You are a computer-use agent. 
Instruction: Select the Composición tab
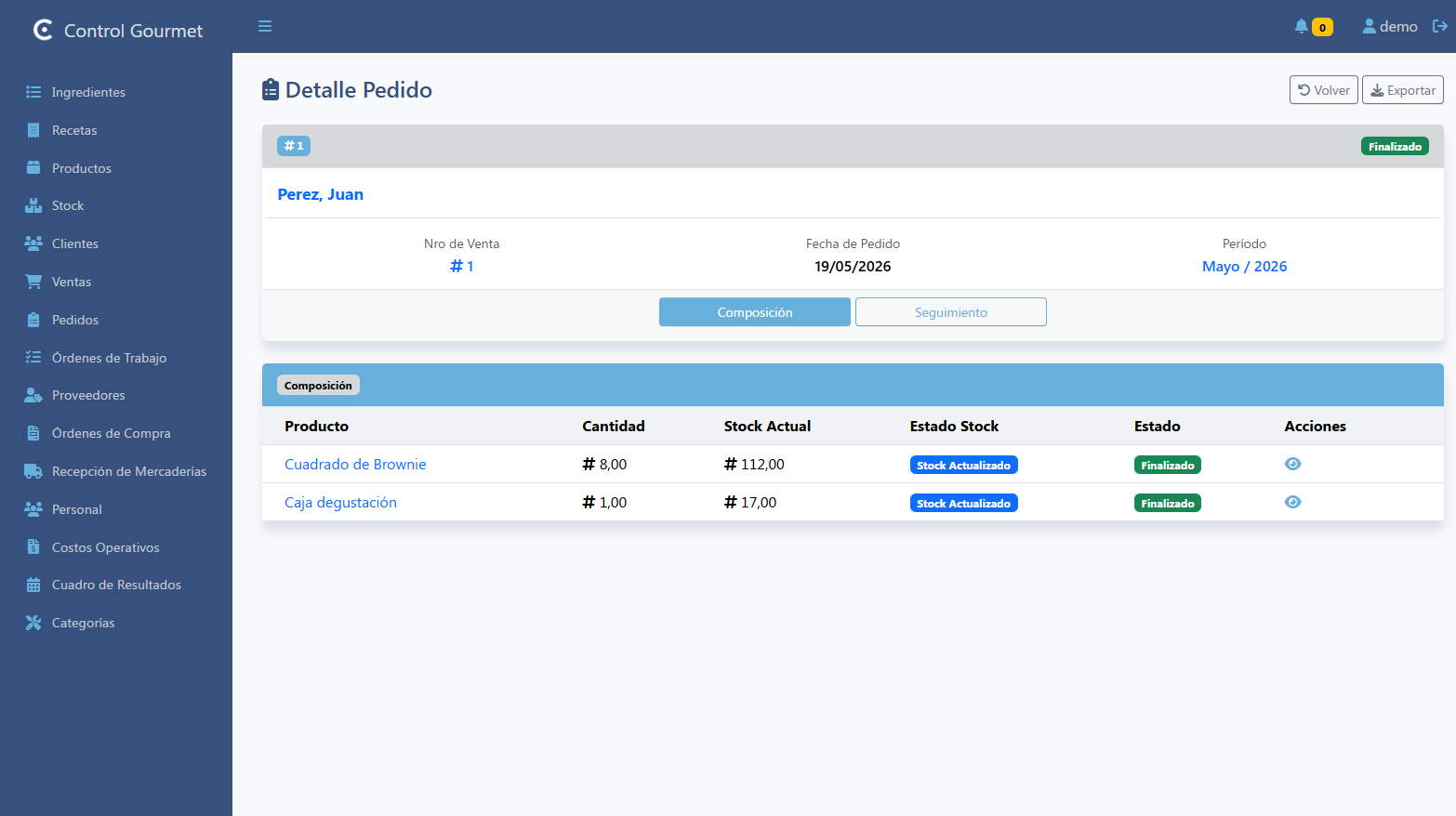tap(755, 312)
